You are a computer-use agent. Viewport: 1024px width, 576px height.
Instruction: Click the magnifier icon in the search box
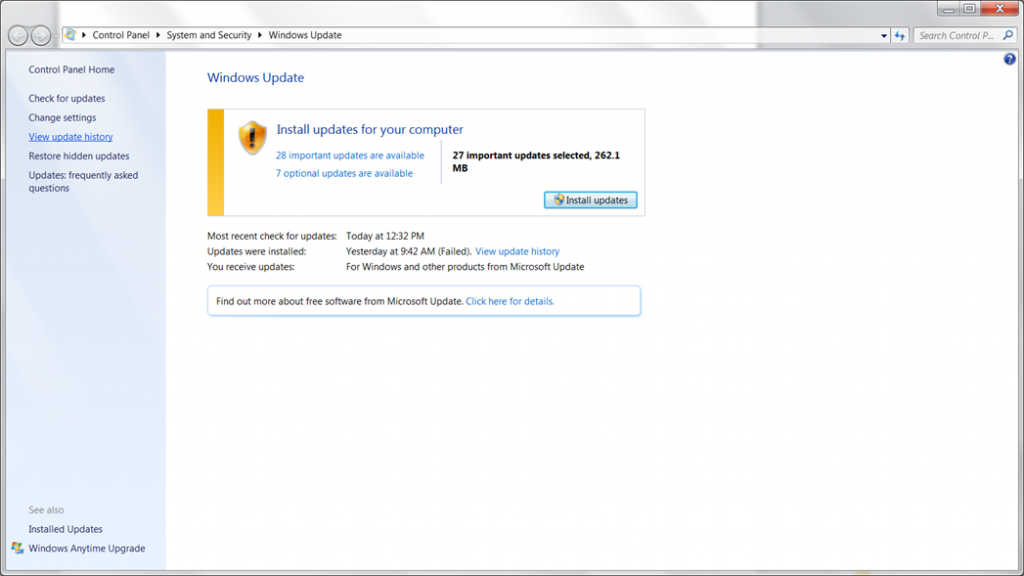point(1007,35)
